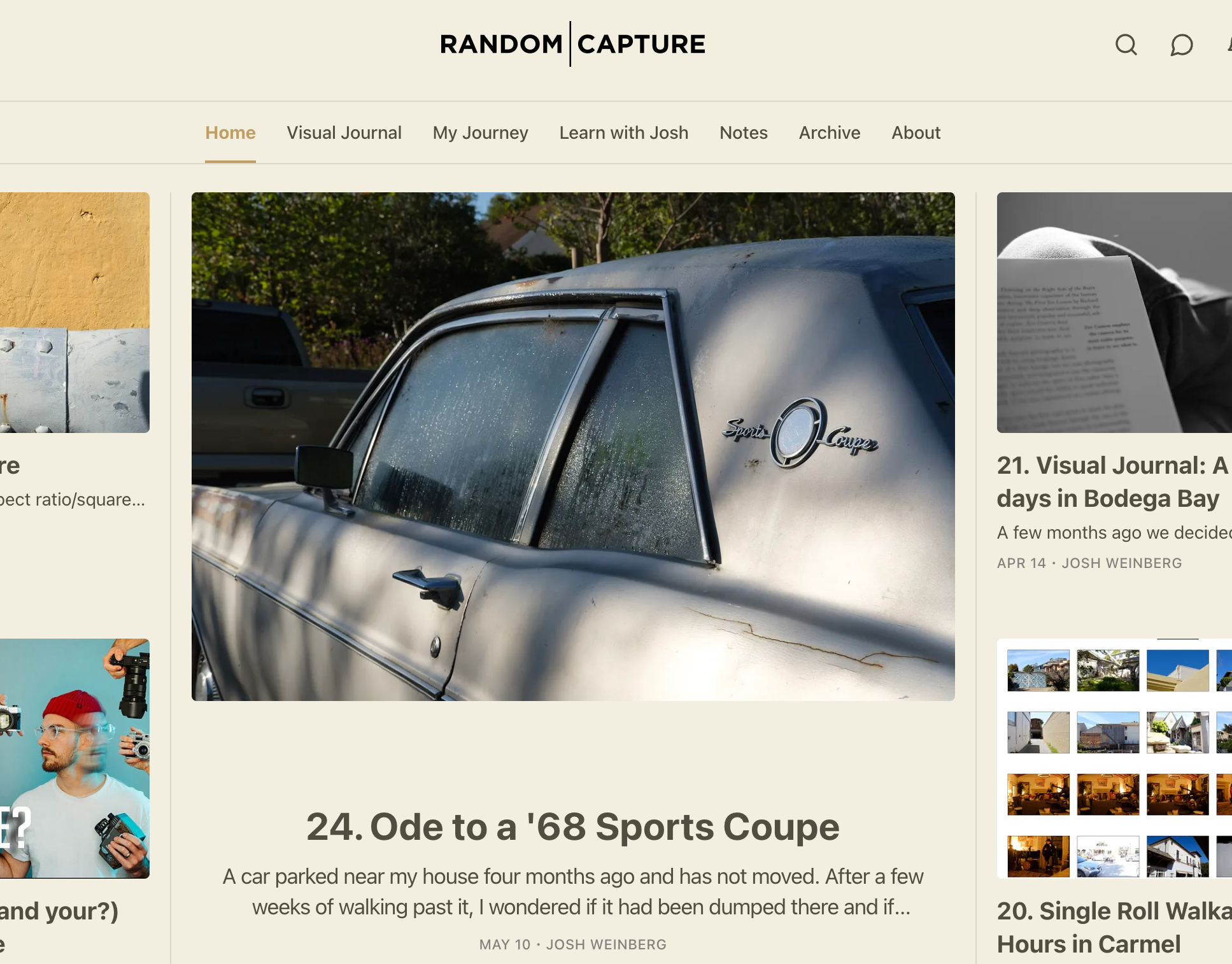
Task: Open 21. Visual Journal Bodega Bay post
Action: click(1113, 482)
